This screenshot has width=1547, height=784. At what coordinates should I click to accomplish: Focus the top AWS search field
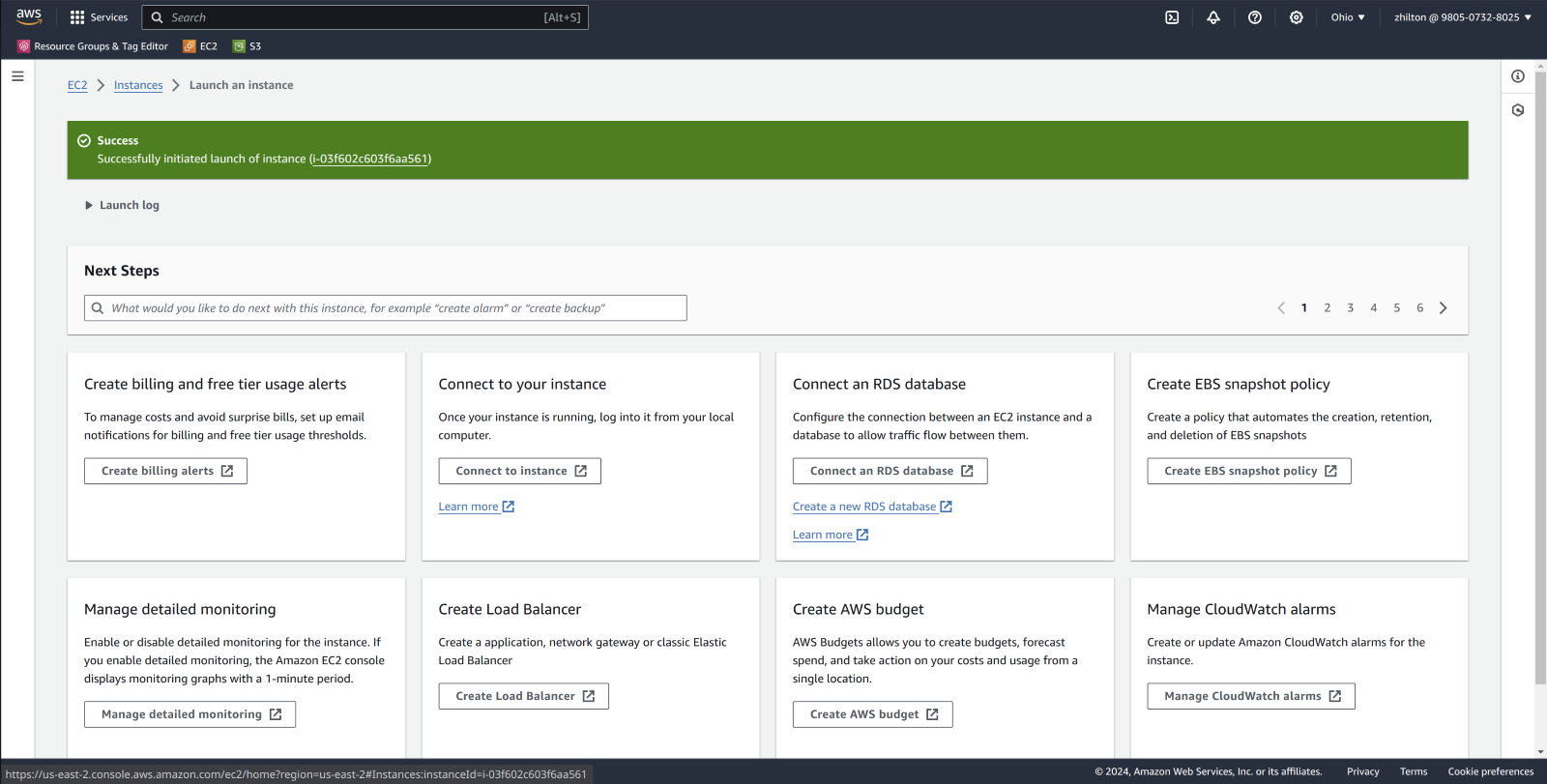pyautogui.click(x=365, y=17)
